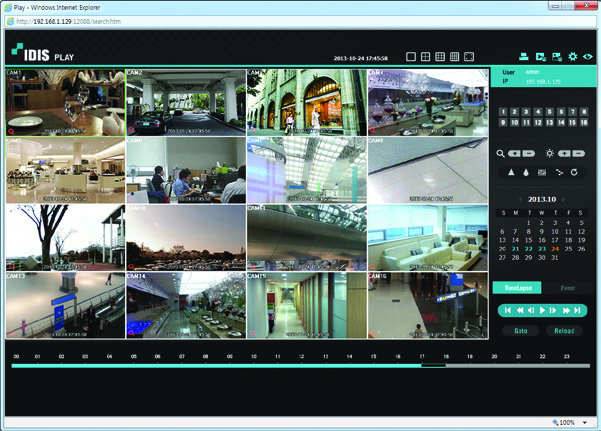Click the brightness sun icon
Image resolution: width=601 pixels, height=431 pixels.
(x=549, y=153)
